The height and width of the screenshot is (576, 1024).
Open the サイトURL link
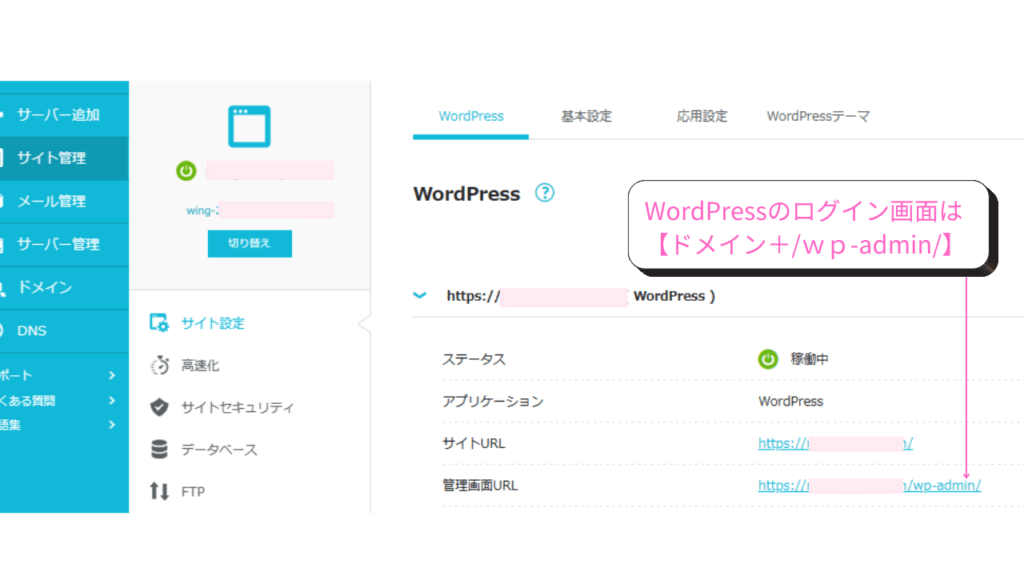pyautogui.click(x=835, y=443)
